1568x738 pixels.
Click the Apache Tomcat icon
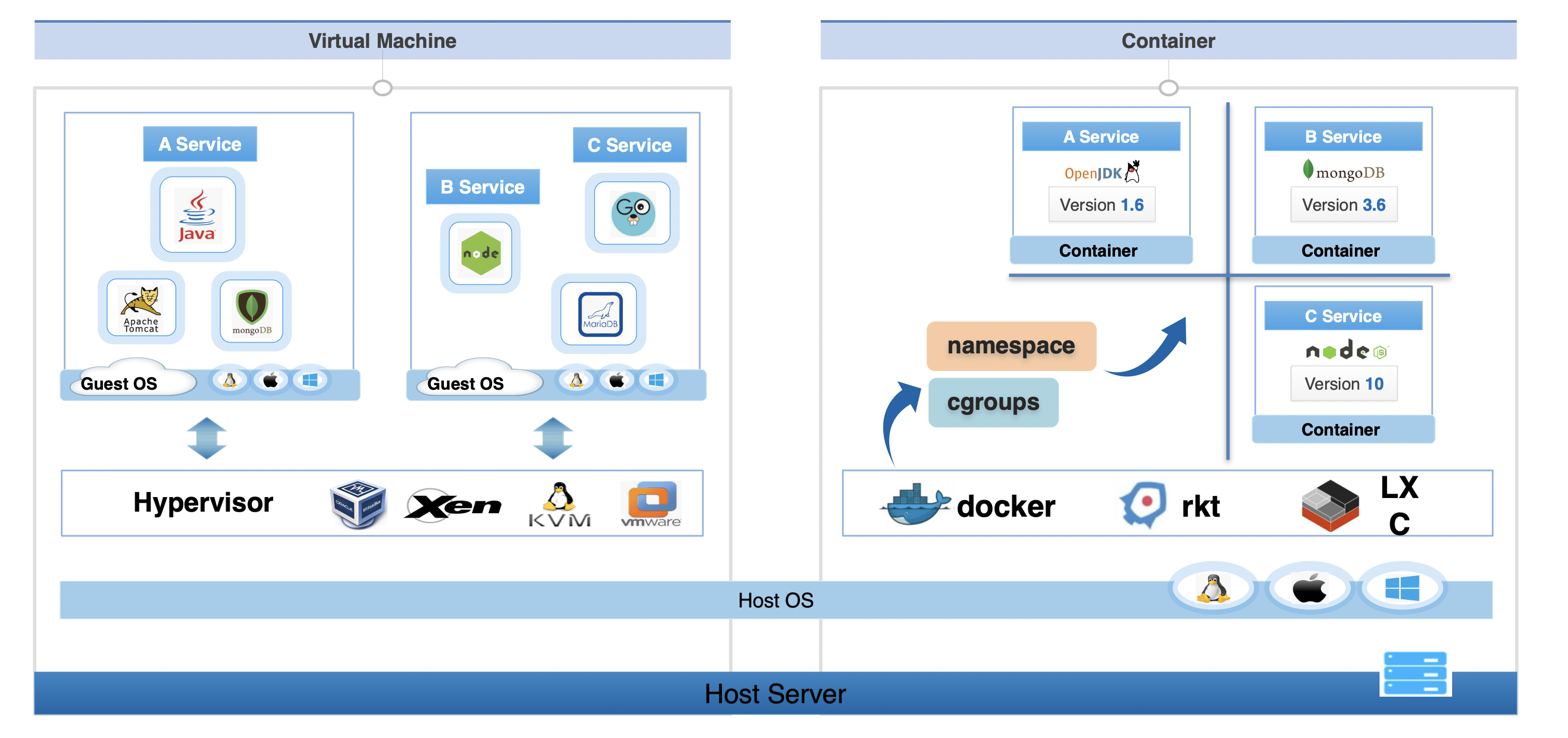[141, 307]
